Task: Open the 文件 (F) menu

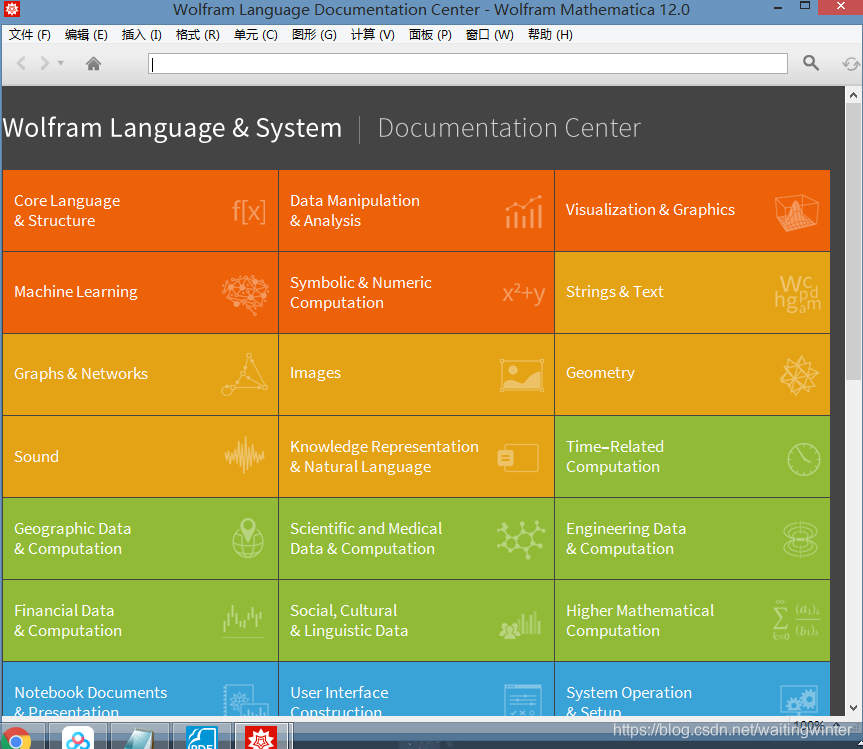Action: 30,35
